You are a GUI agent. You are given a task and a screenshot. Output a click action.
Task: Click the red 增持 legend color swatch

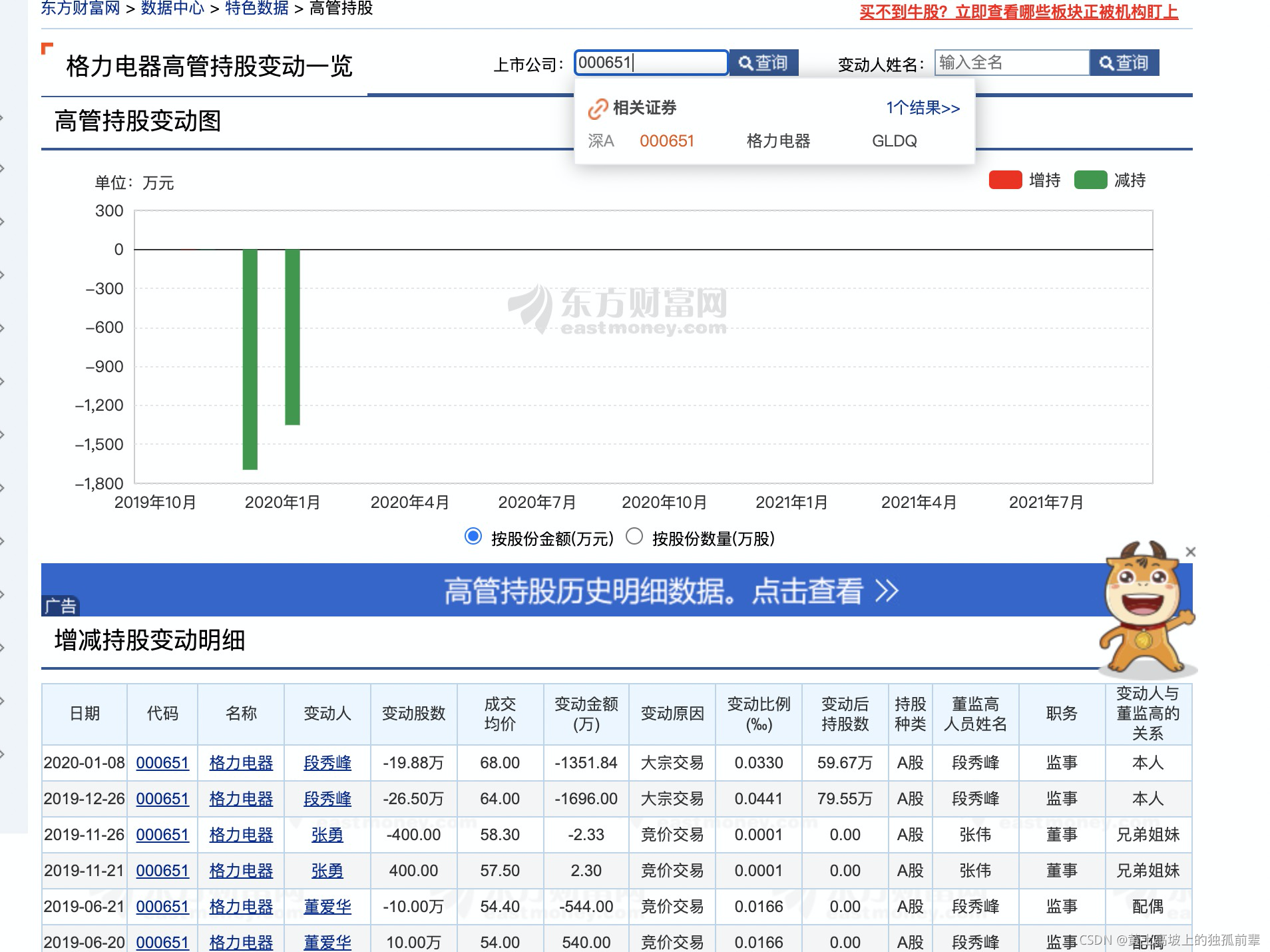point(1005,180)
